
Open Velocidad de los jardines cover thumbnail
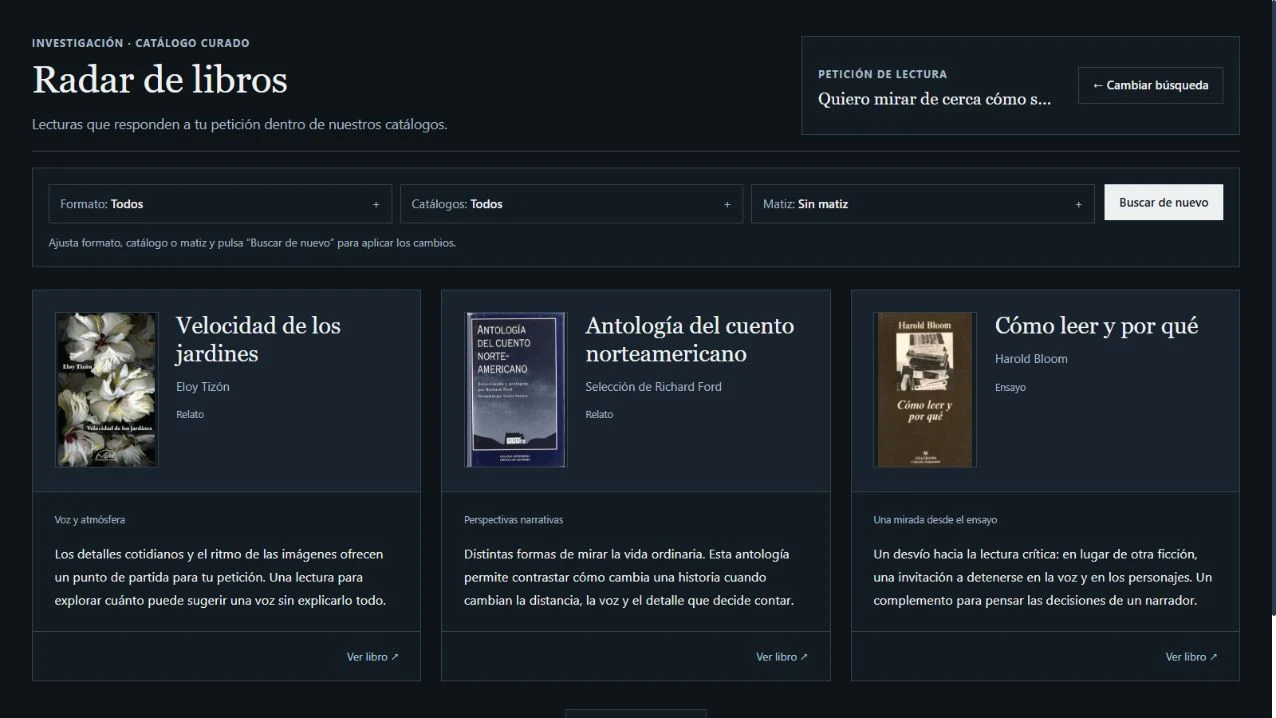[x=106, y=389]
